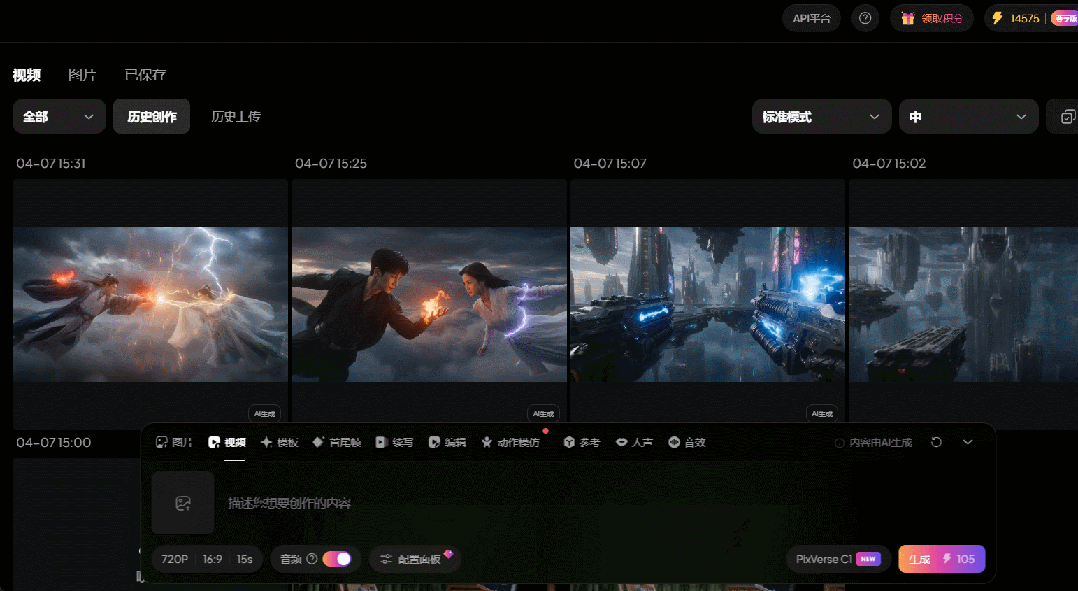Click the 04-07 15:07 timestamp
Viewport: 1078px width, 591px height.
click(610, 164)
